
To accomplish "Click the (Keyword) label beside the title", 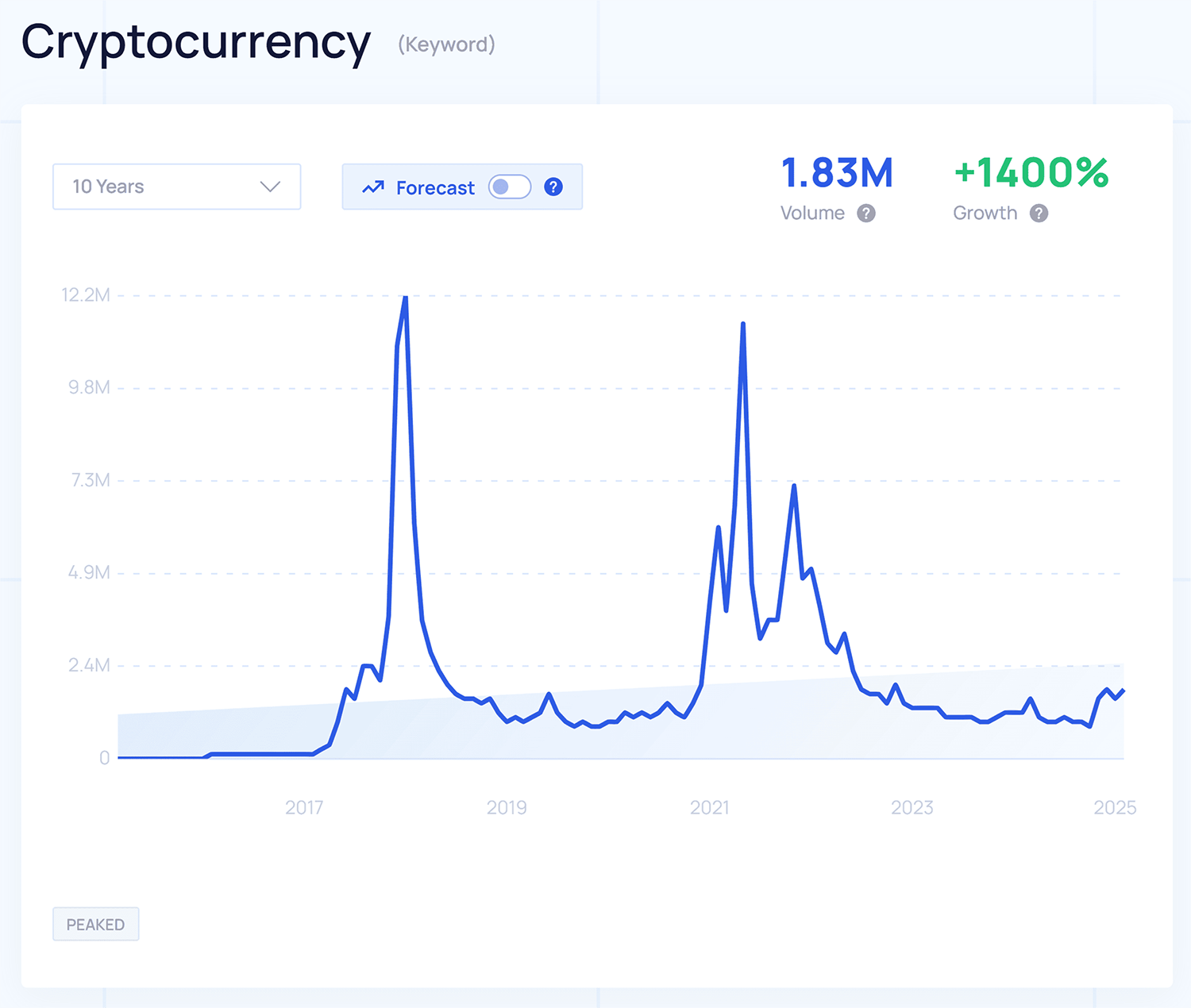I will [446, 44].
